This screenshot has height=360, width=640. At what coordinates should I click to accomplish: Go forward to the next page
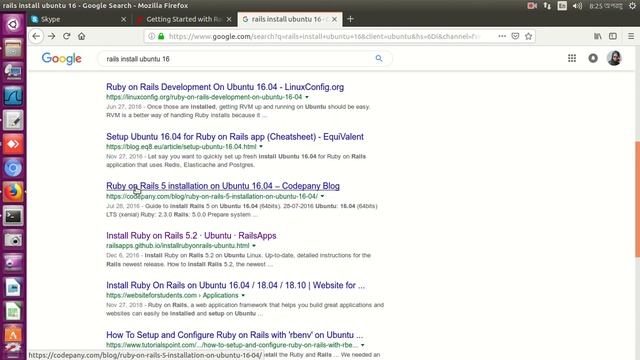[x=51, y=36]
